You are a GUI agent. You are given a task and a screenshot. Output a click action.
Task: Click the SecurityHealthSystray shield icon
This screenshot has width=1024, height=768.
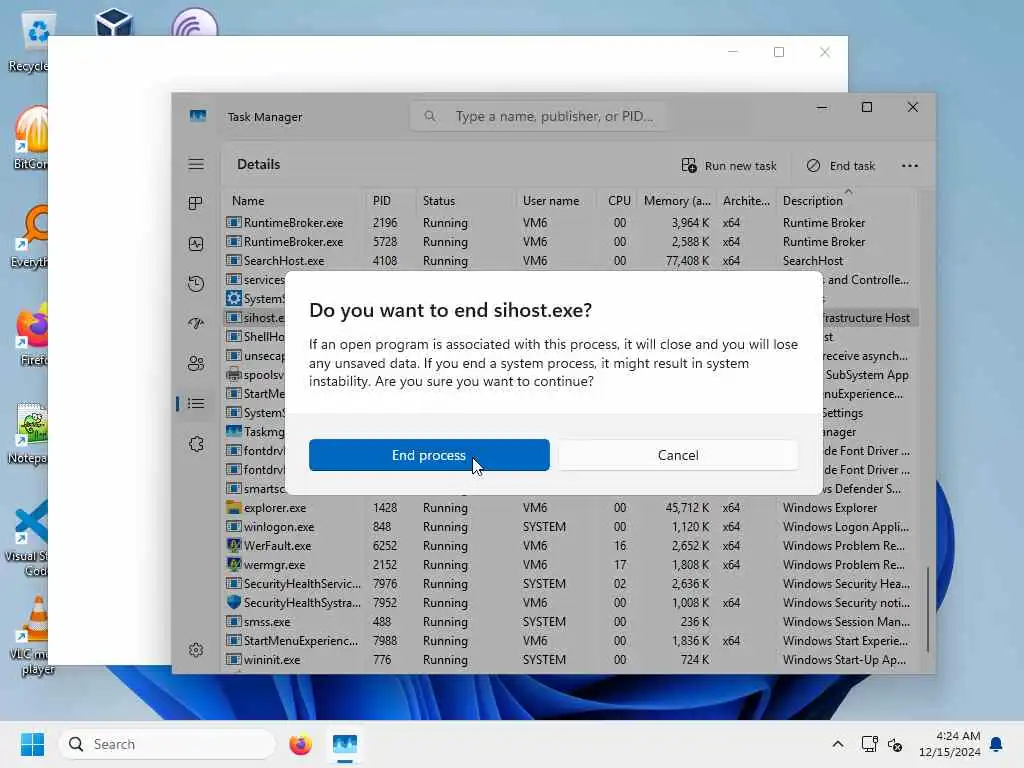[x=233, y=602]
